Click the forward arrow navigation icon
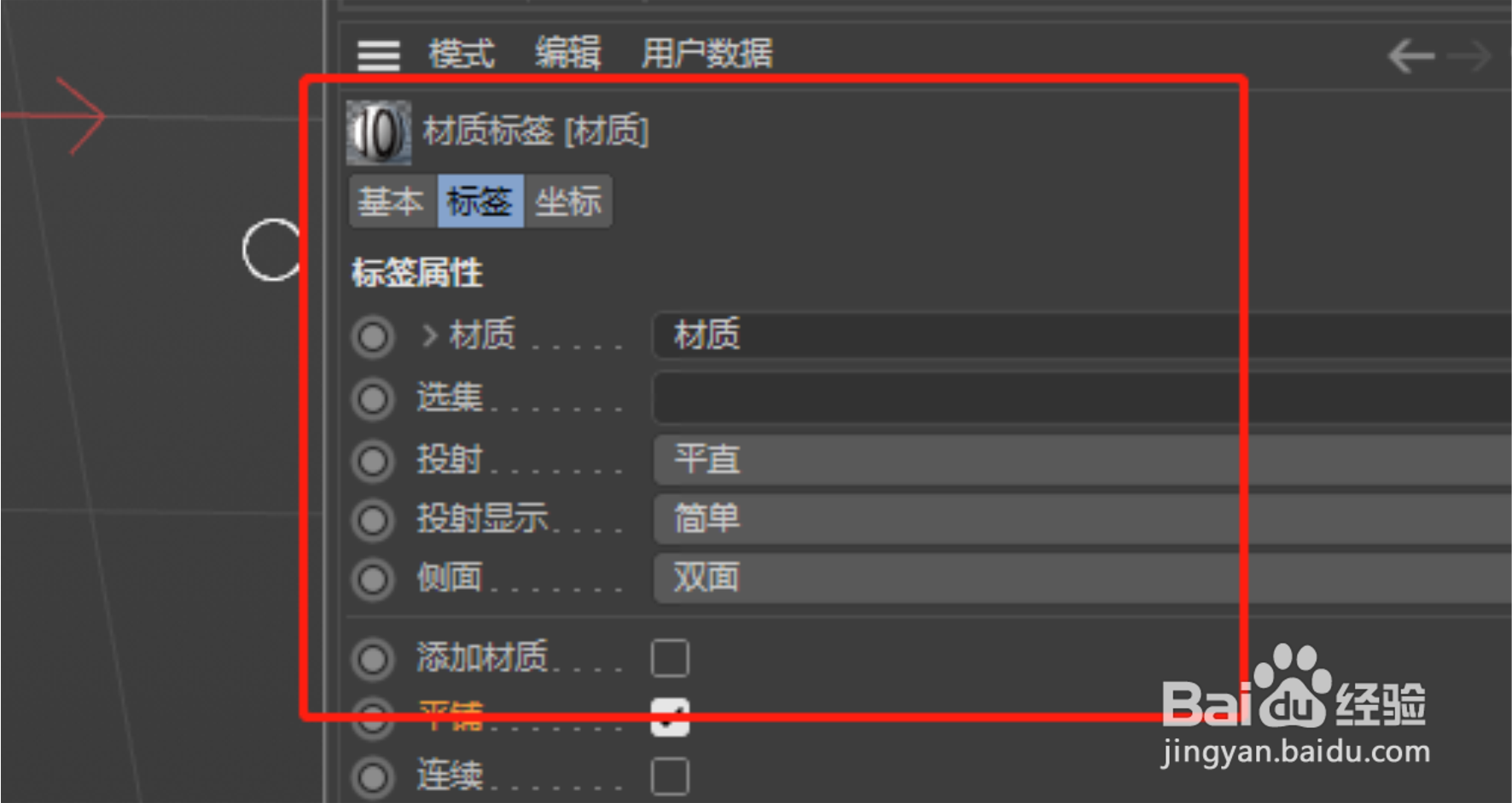 [x=1469, y=57]
